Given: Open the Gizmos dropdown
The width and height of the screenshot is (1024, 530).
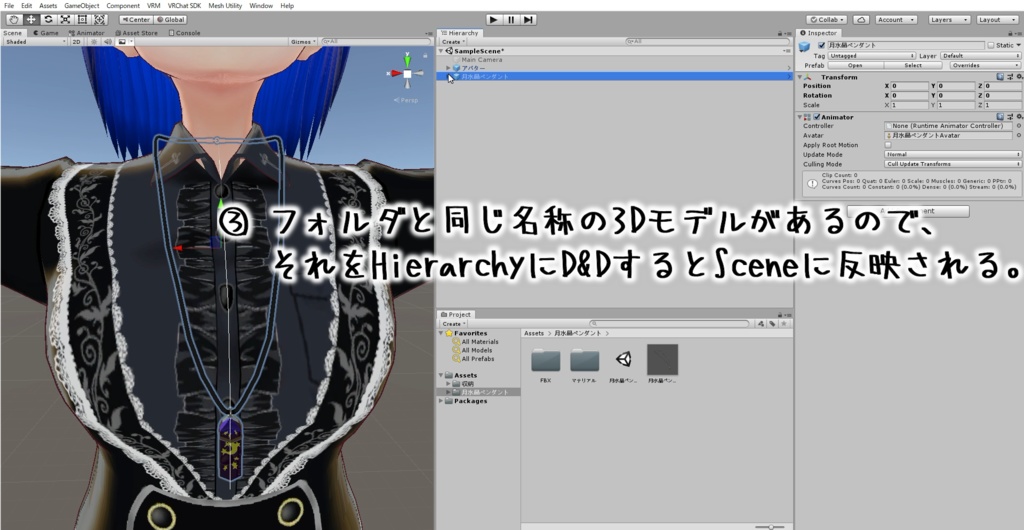Looking at the screenshot, I should (303, 41).
